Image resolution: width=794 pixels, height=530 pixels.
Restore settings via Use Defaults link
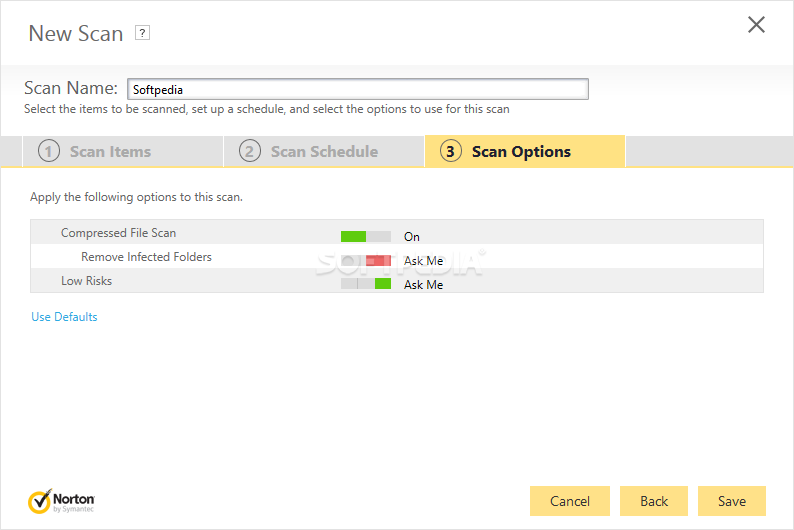64,317
